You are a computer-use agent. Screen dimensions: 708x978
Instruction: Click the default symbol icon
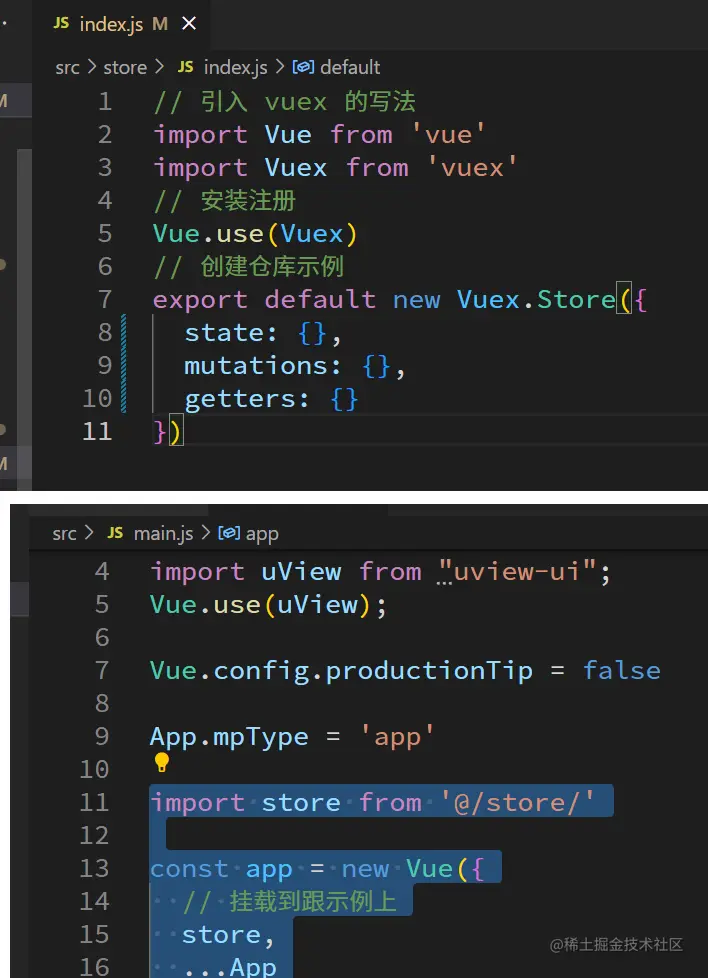303,67
